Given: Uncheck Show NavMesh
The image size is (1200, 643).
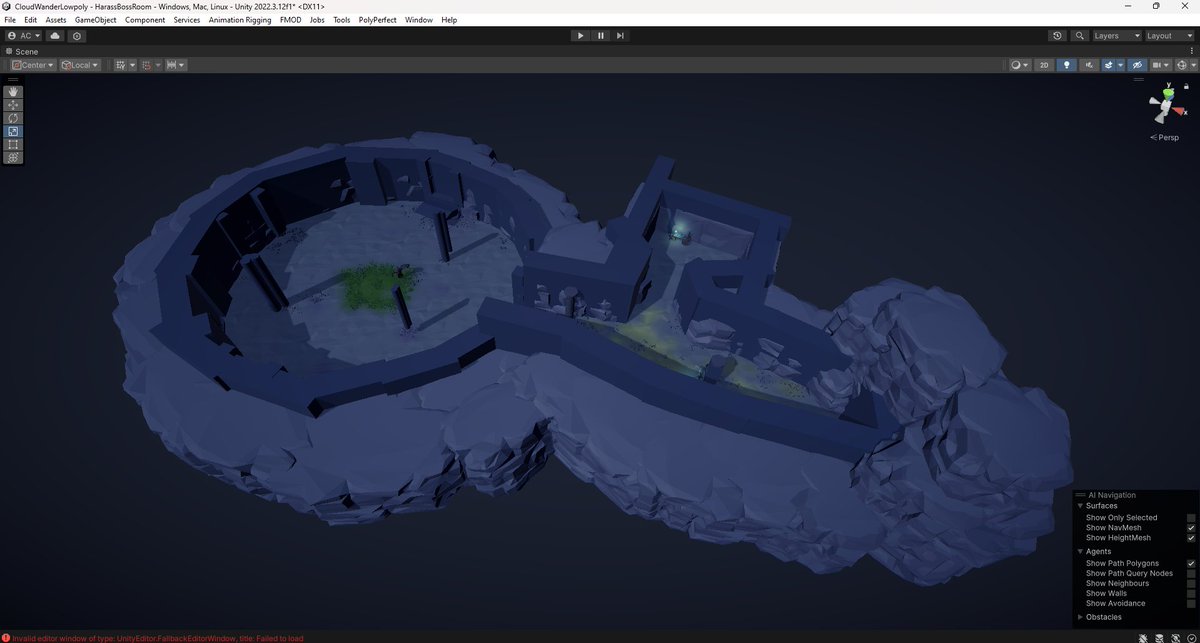Looking at the screenshot, I should [1191, 528].
